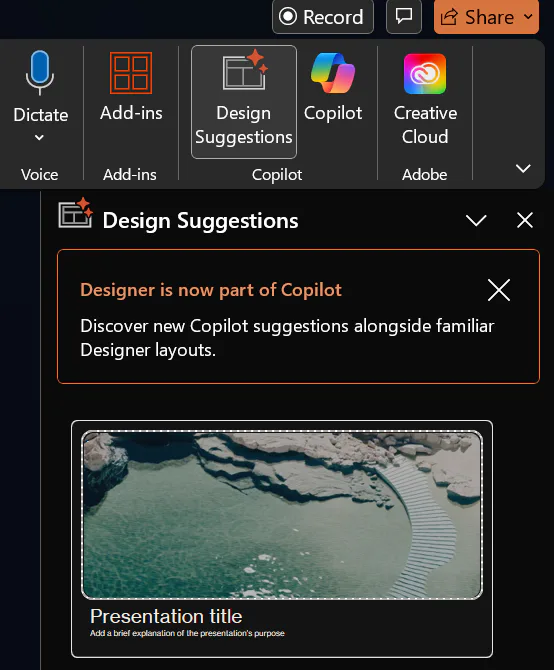Dismiss the Designer is now part of Copilot notice
This screenshot has width=554, height=670.
[499, 290]
